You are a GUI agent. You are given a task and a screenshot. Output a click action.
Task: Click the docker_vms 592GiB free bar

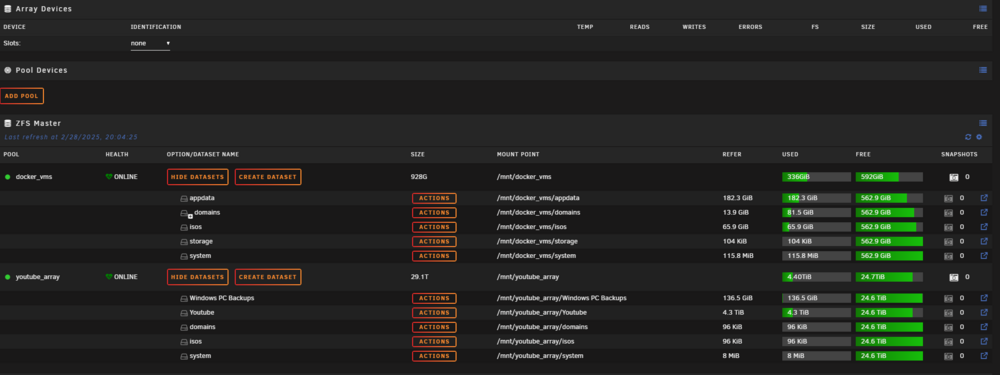(x=889, y=177)
